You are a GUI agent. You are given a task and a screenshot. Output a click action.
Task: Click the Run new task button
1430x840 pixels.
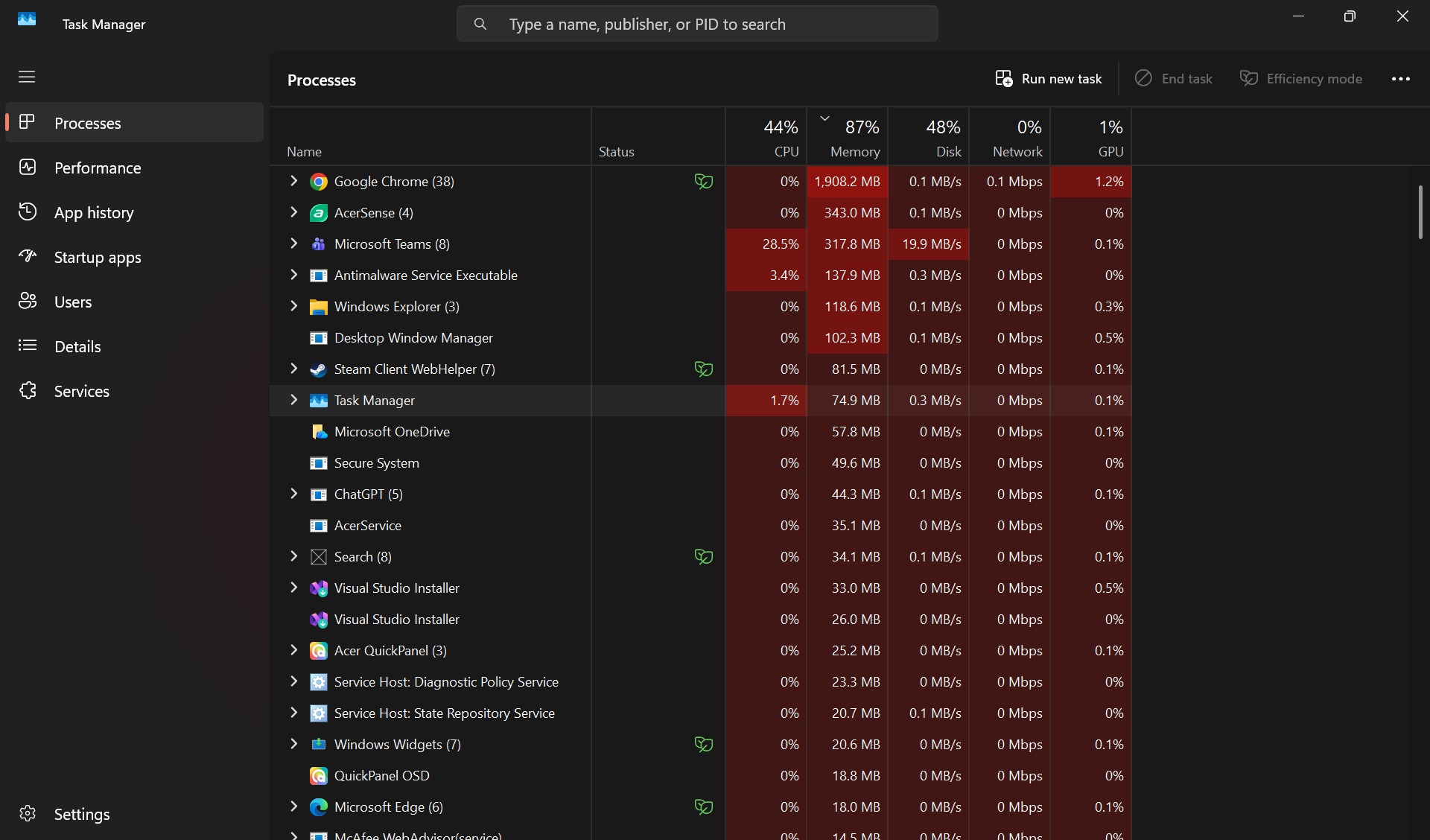pyautogui.click(x=1048, y=79)
